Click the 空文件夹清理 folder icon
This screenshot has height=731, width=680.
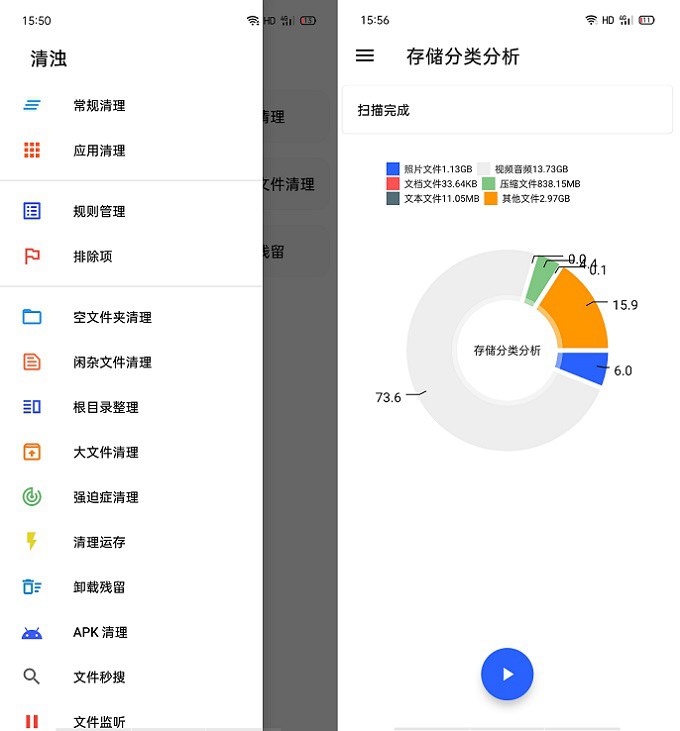click(32, 317)
